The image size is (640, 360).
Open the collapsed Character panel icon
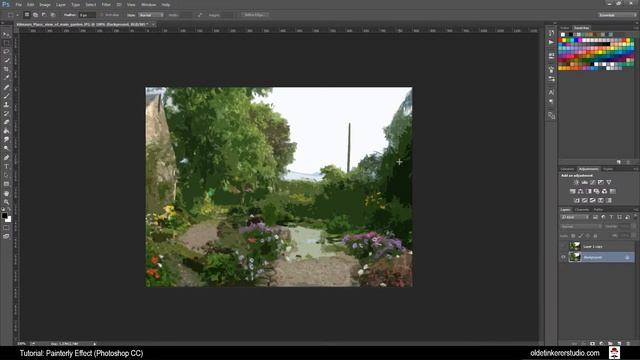pos(551,93)
